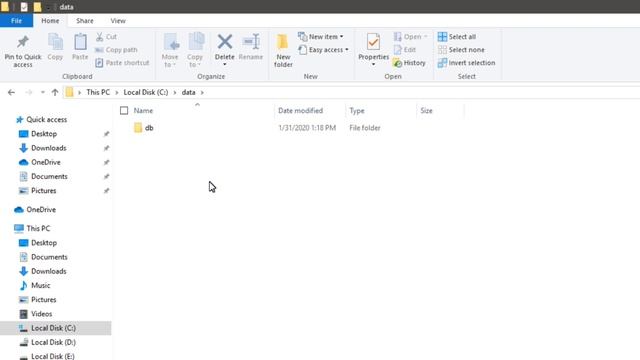Open Desktop under This PC

click(x=44, y=243)
